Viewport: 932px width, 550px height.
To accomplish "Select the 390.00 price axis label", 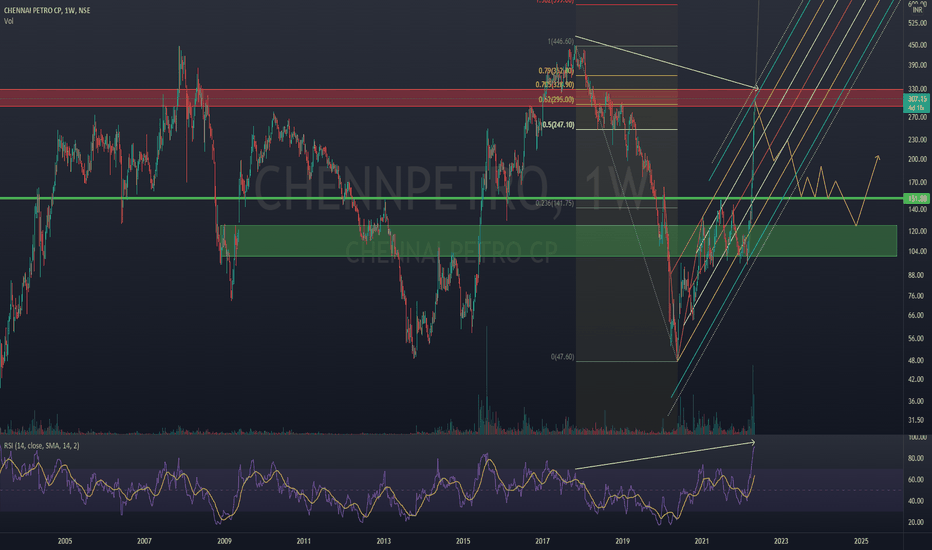I will pyautogui.click(x=917, y=65).
